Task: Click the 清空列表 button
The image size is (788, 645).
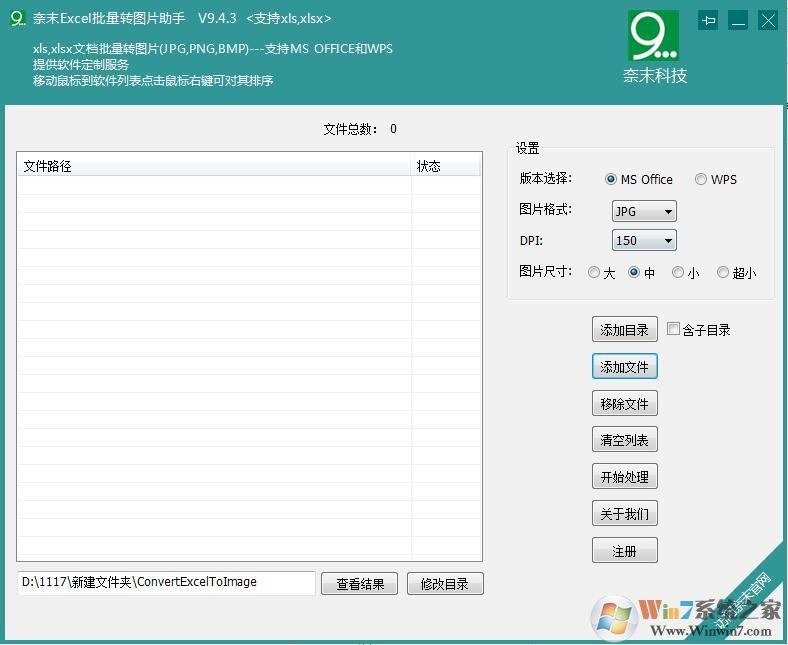Action: coord(625,440)
